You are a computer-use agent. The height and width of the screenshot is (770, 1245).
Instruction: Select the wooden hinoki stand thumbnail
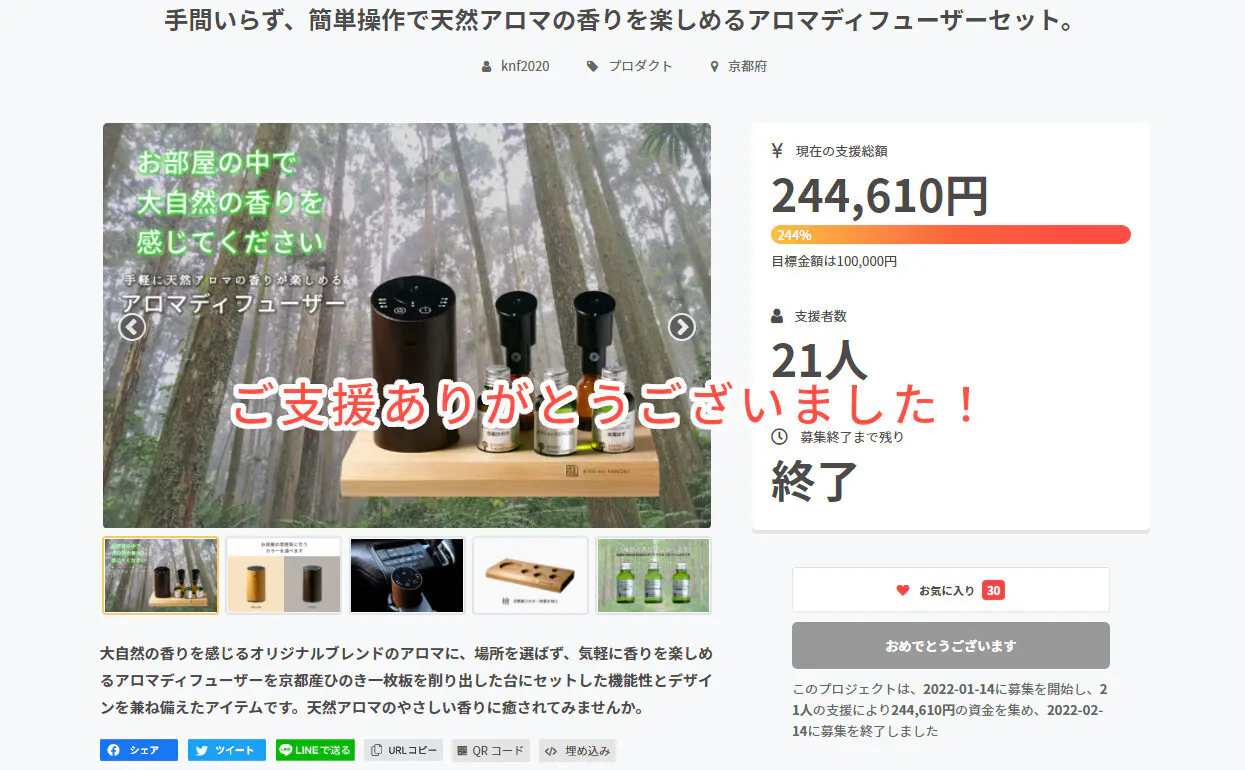point(530,575)
